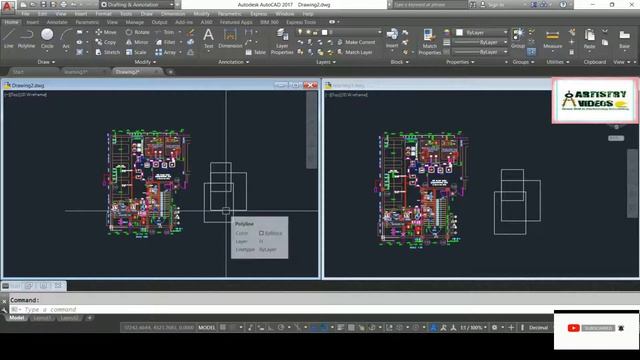The width and height of the screenshot is (640, 360).
Task: Open the Help question mark icon
Action: click(x=563, y=4)
